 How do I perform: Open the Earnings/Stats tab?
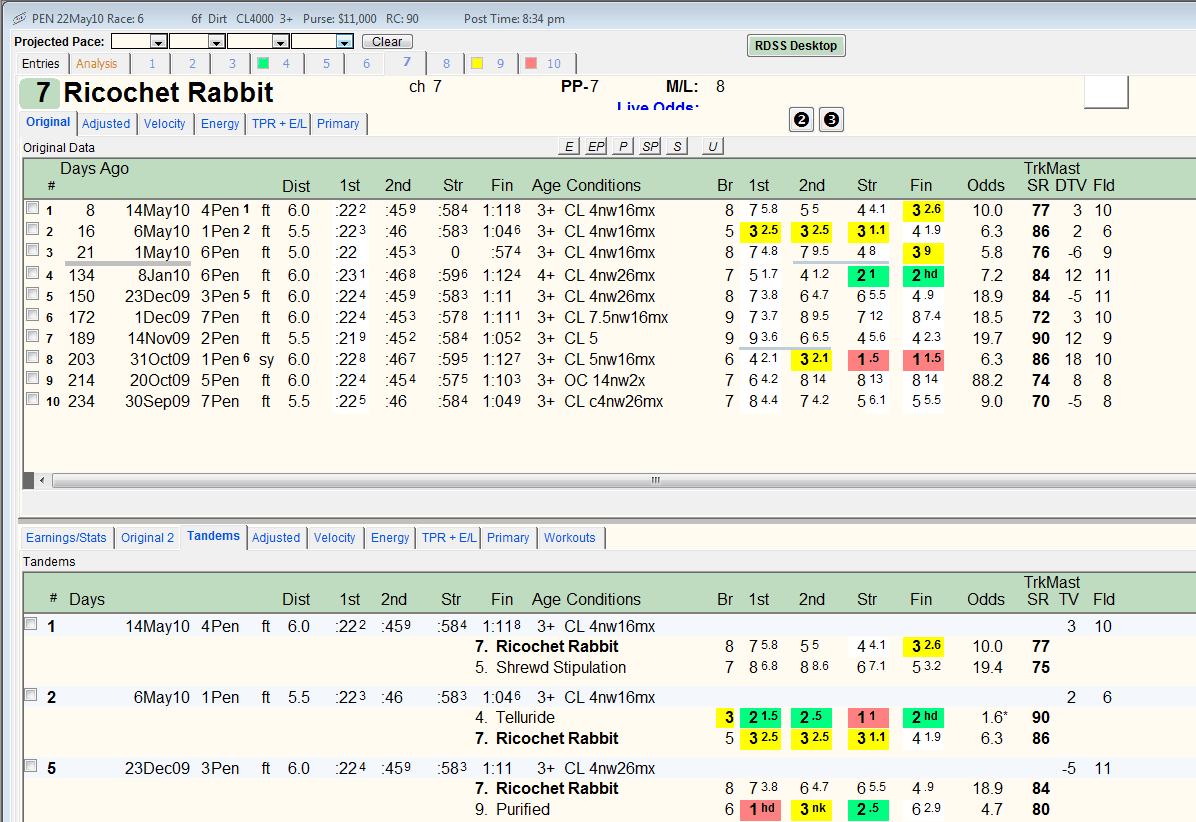[66, 538]
